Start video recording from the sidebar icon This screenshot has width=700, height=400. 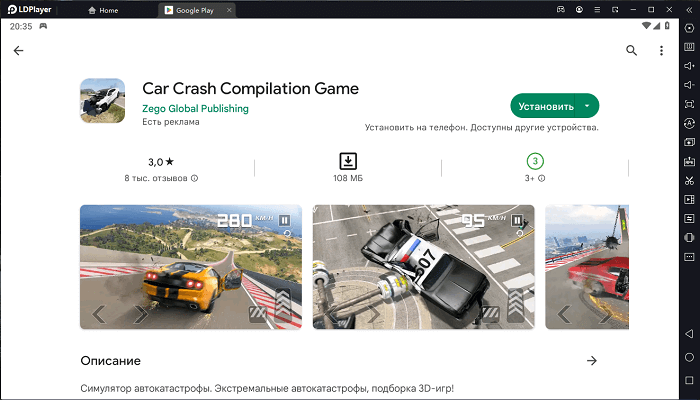(689, 200)
